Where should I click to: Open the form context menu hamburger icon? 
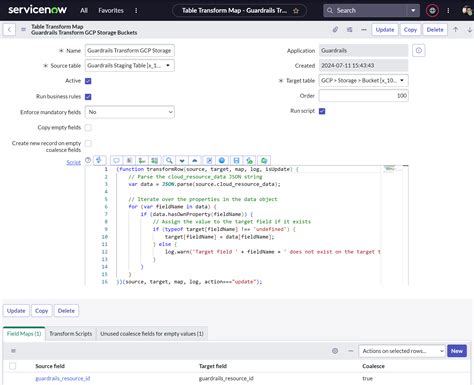click(23, 30)
